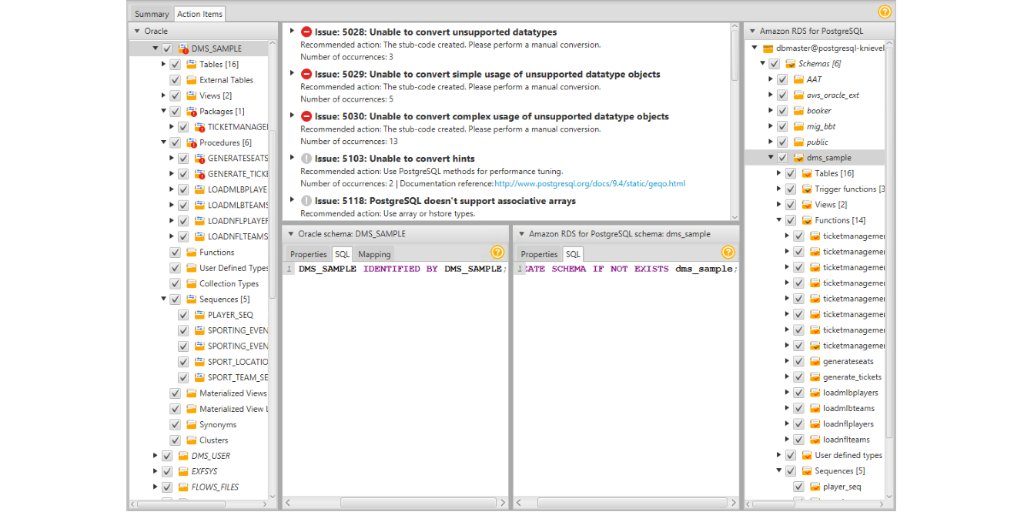Viewport: 1024px width, 512px height.
Task: Toggle the public schema checkbox
Action: (782, 142)
